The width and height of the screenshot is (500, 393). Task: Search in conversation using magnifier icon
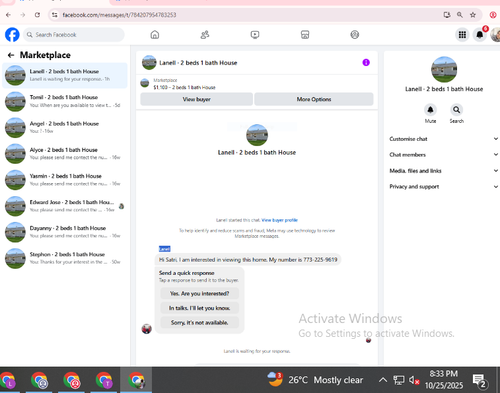point(456,109)
